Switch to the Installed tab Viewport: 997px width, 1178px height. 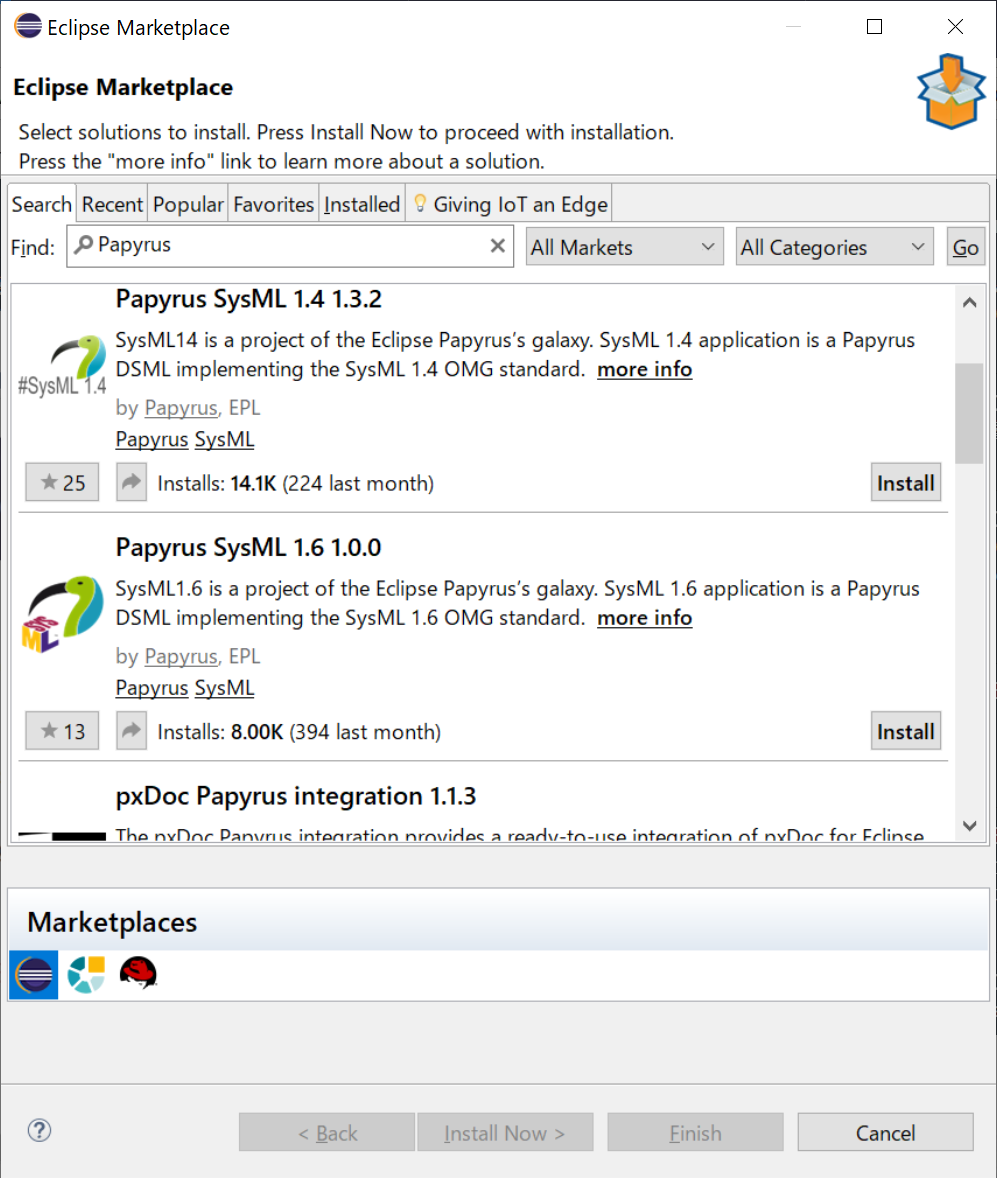pyautogui.click(x=362, y=204)
